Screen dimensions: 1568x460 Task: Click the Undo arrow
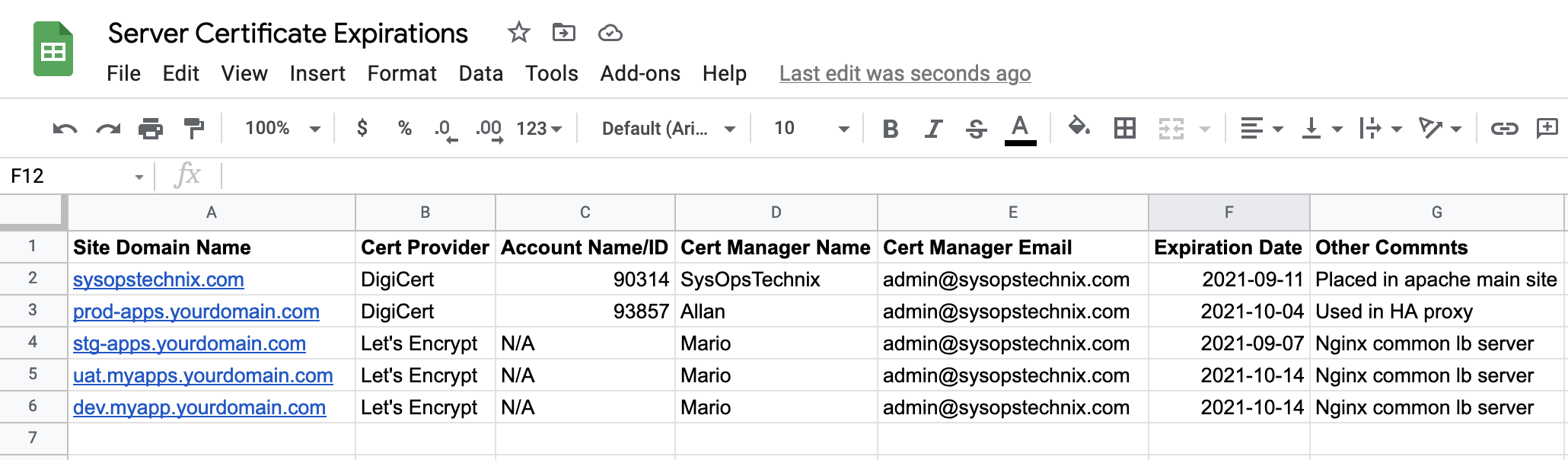[x=65, y=129]
